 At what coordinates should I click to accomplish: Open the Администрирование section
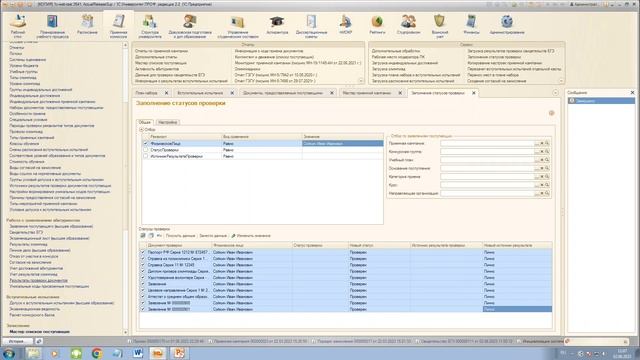507,24
